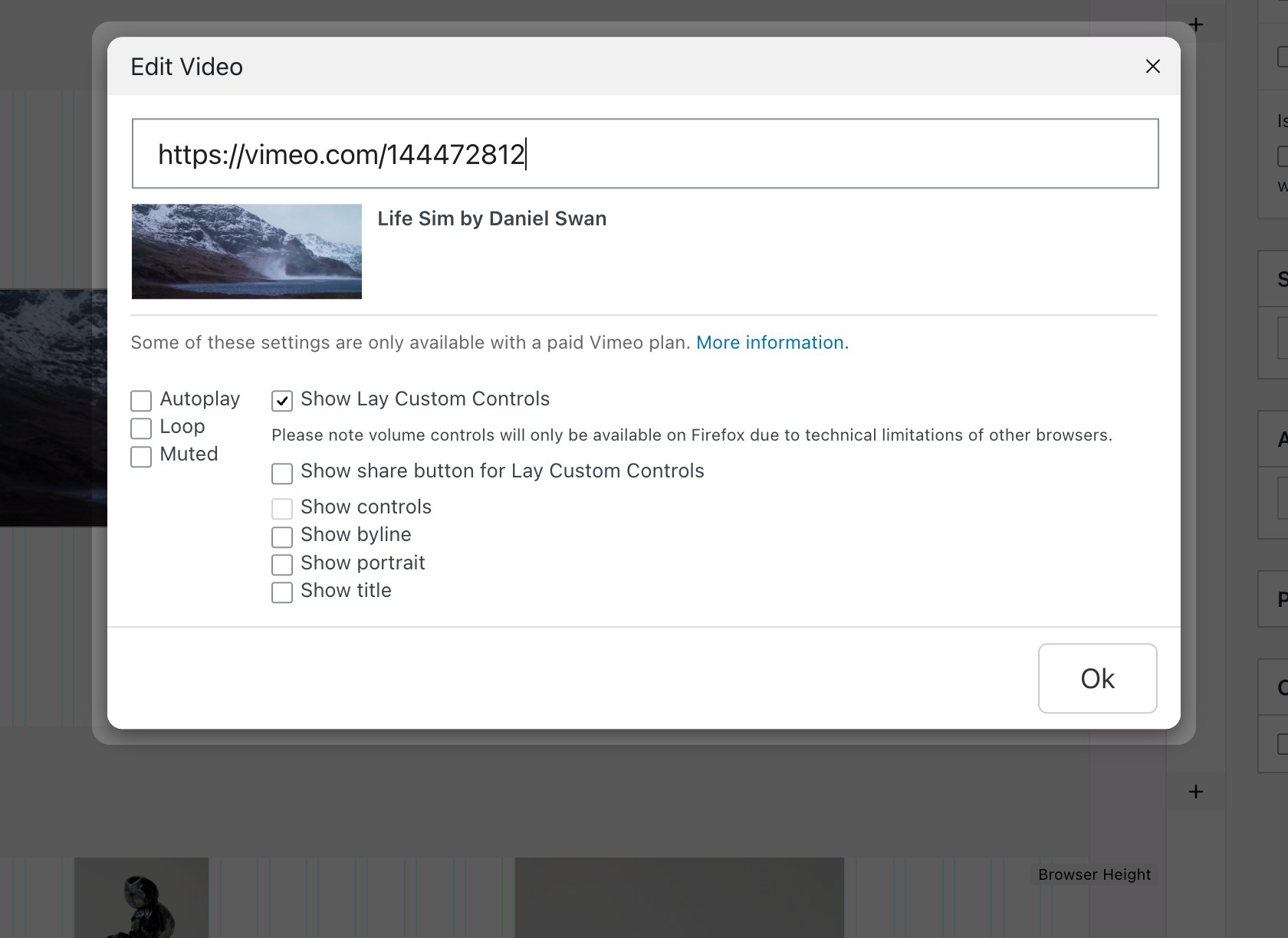Viewport: 1288px width, 938px height.
Task: Enable the Muted checkbox
Action: pos(141,457)
